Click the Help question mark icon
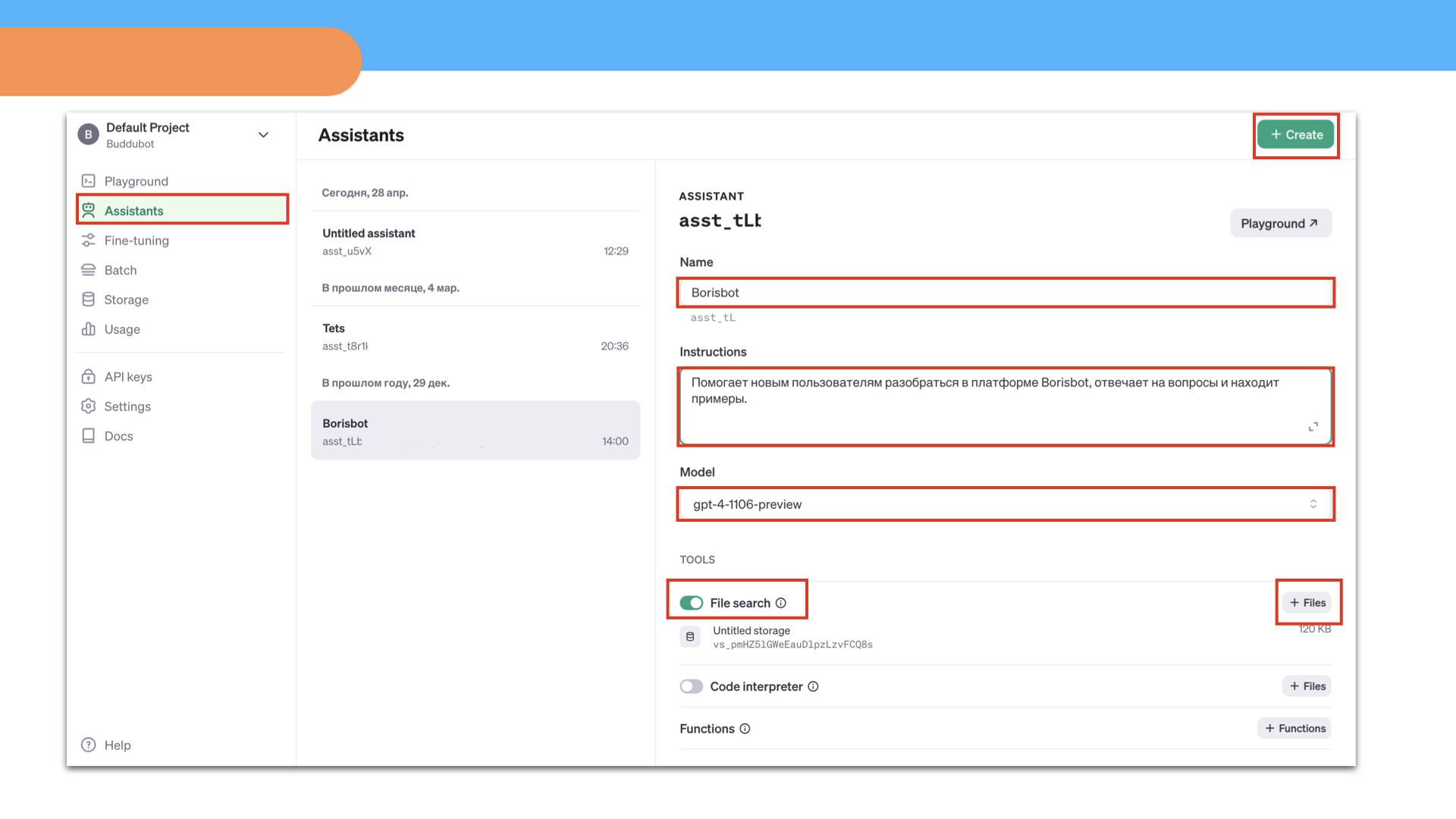 89,745
